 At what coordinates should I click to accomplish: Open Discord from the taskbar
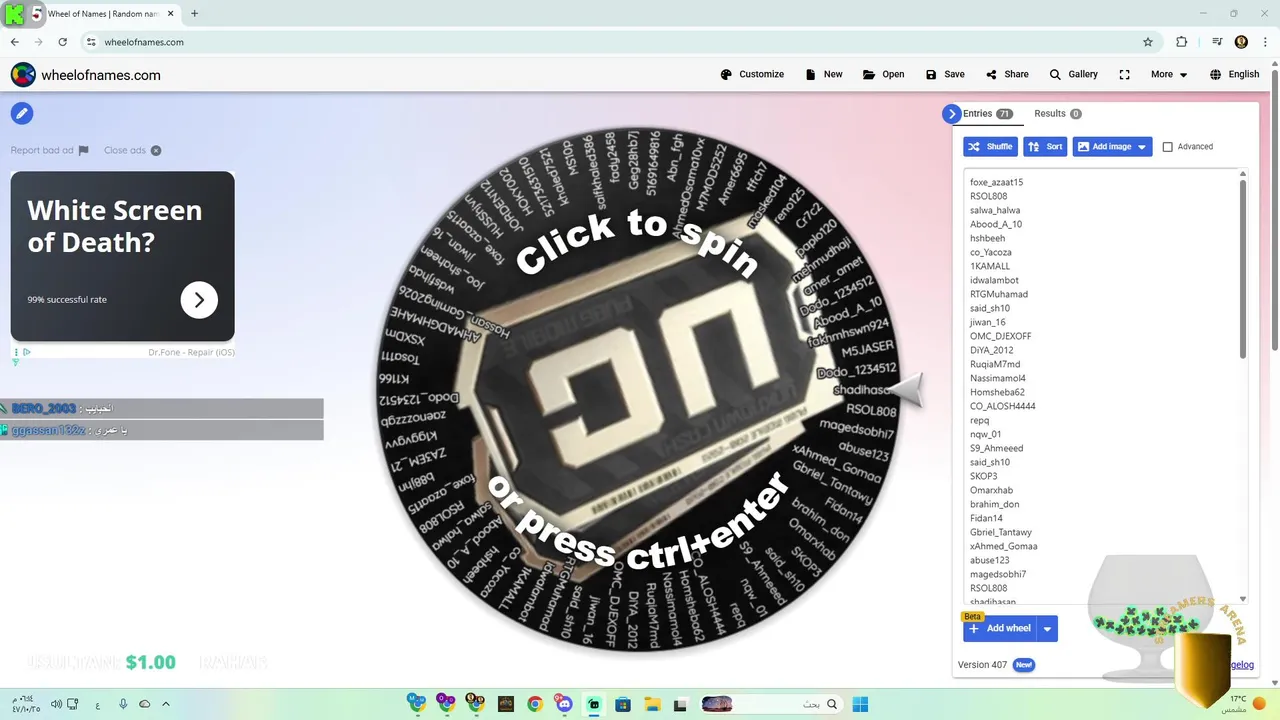[564, 704]
